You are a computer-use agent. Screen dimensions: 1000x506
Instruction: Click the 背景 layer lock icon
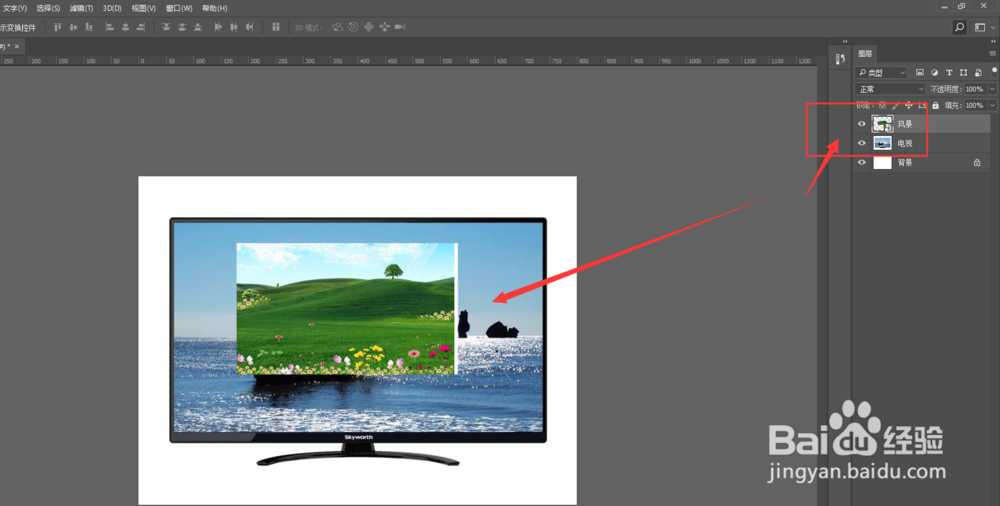976,163
